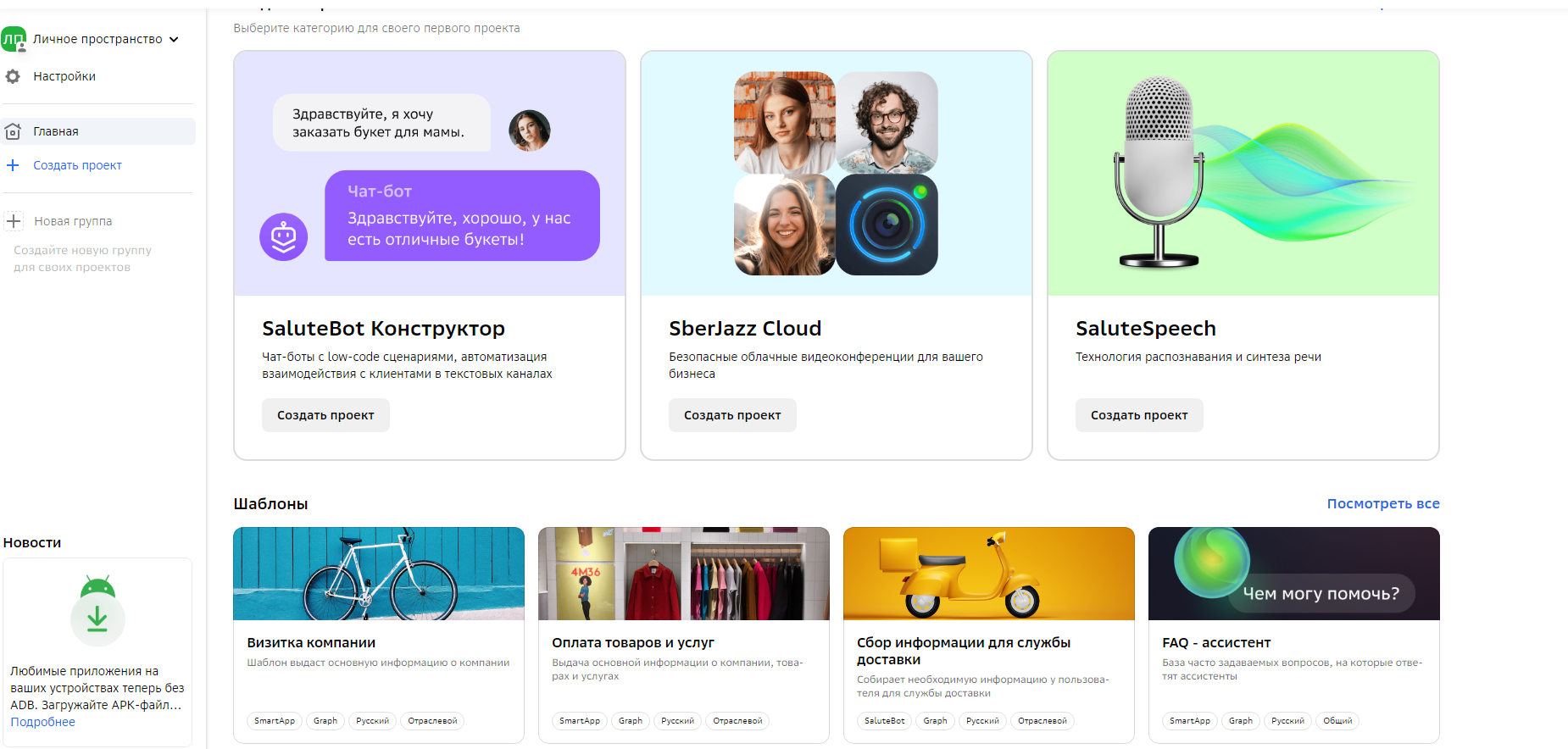This screenshot has height=749, width=1568.
Task: Select the FAQ - ассистент template title
Action: 1216,643
